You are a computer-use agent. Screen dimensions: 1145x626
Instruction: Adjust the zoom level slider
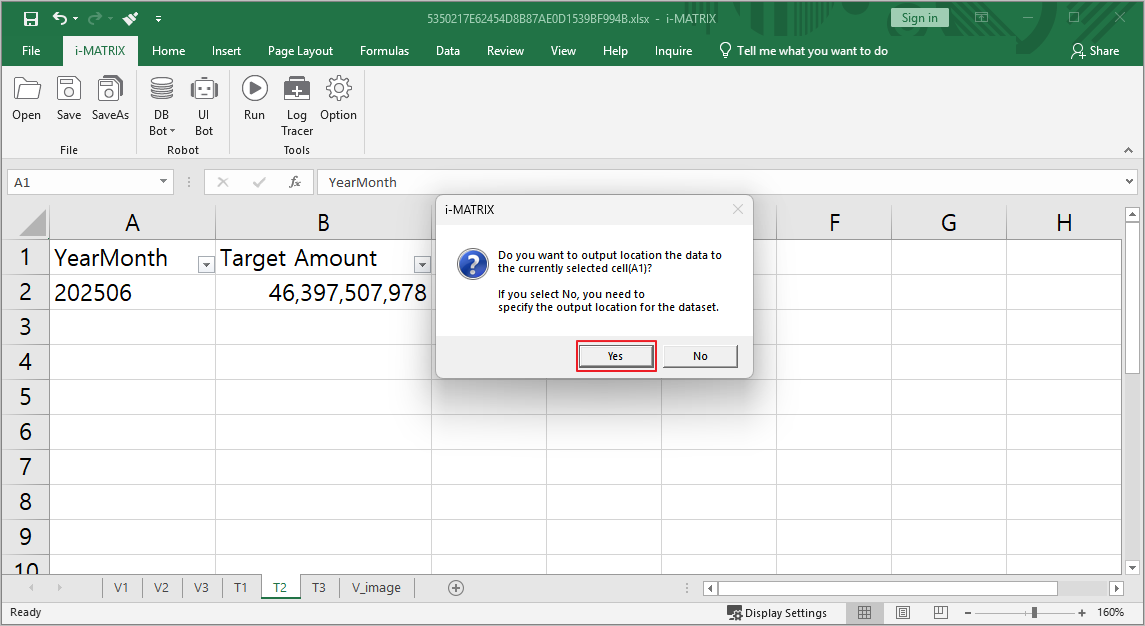click(x=1034, y=612)
